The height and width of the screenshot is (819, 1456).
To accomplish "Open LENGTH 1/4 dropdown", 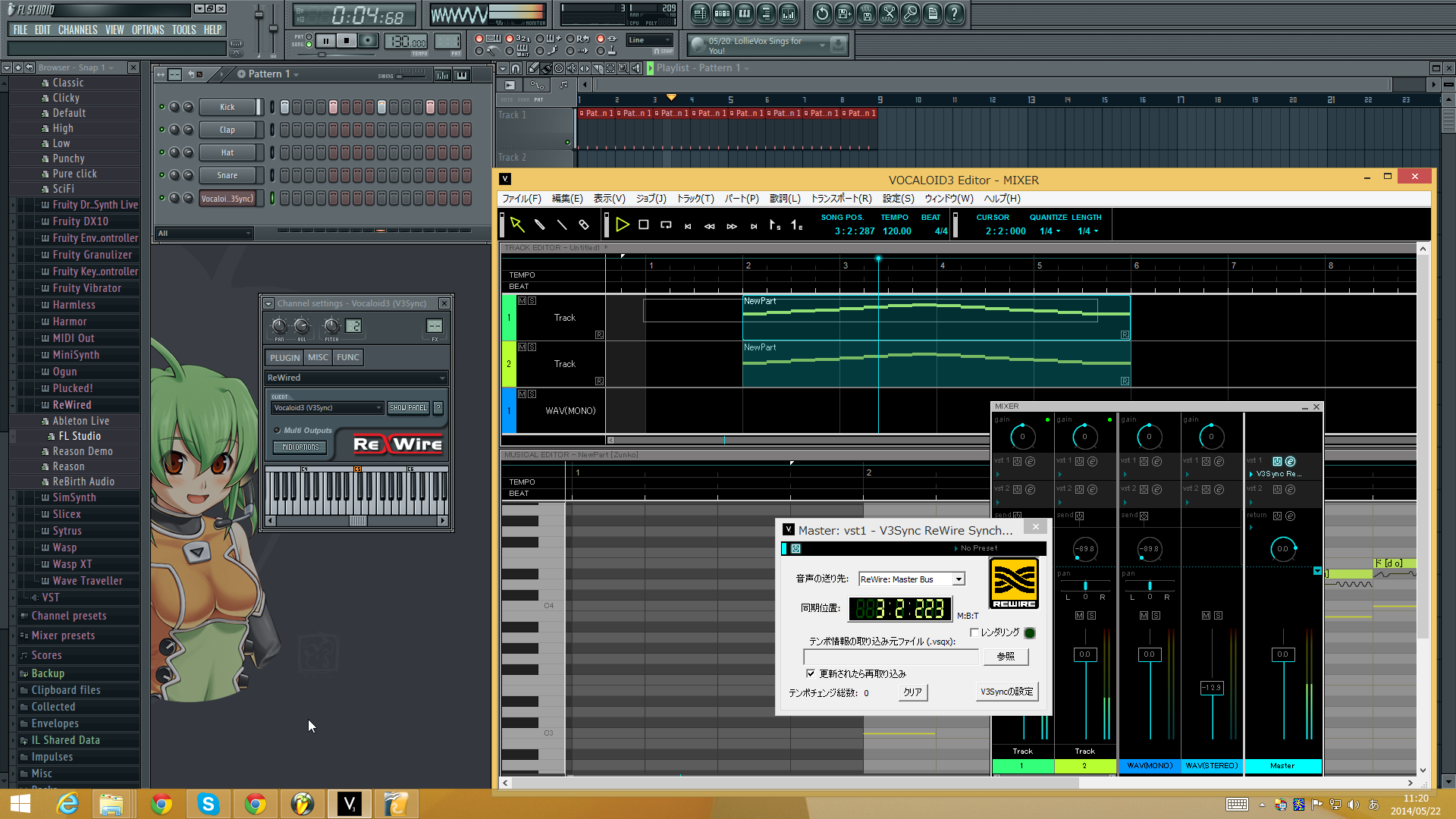I will click(x=1088, y=231).
